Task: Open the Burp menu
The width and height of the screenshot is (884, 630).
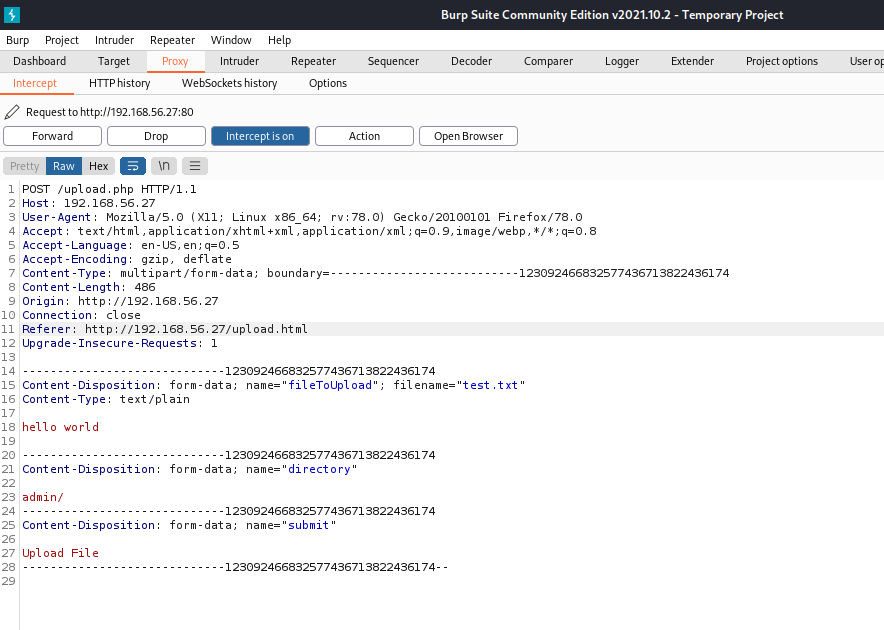Action: coord(18,40)
